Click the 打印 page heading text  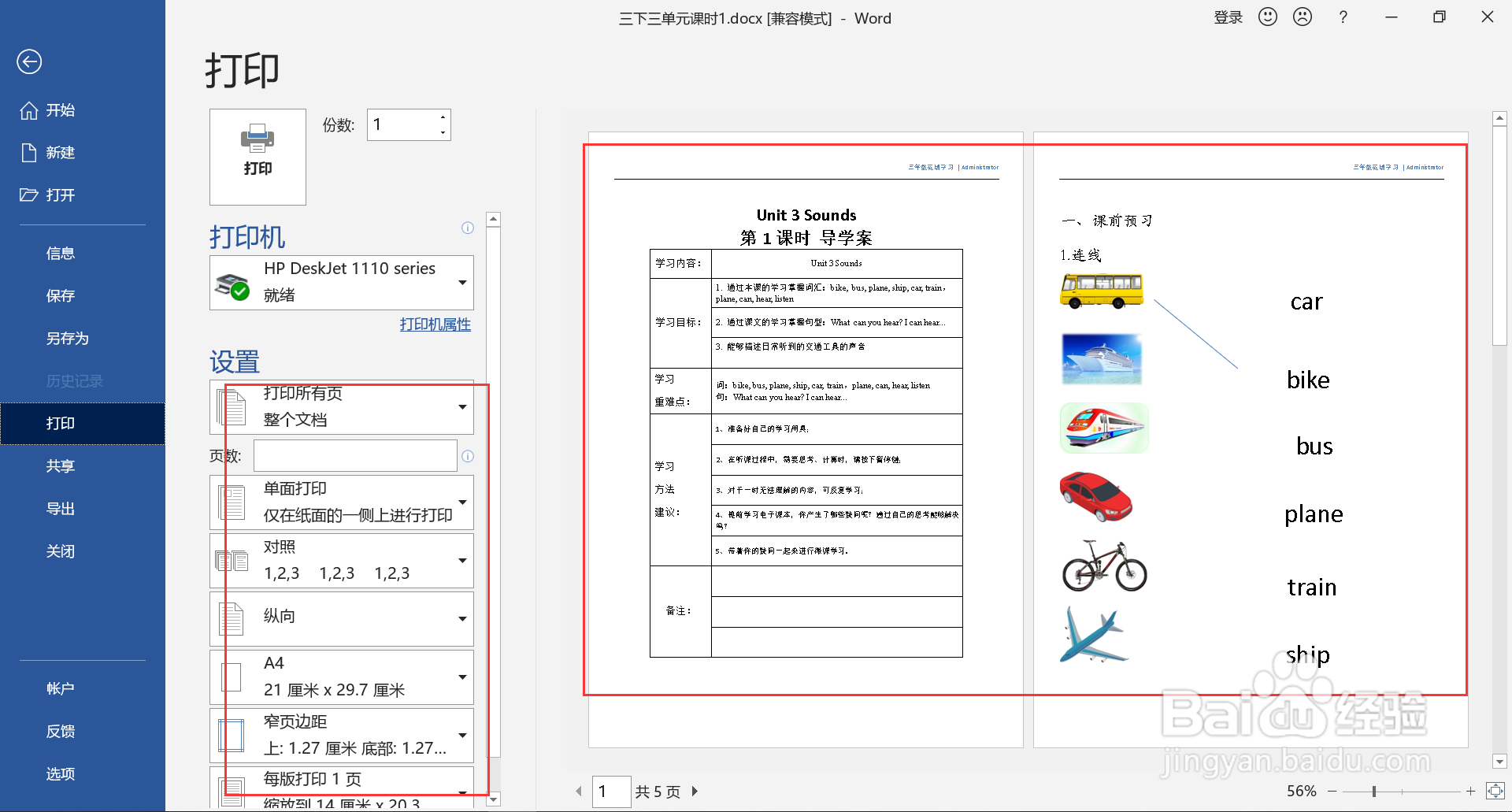click(243, 70)
